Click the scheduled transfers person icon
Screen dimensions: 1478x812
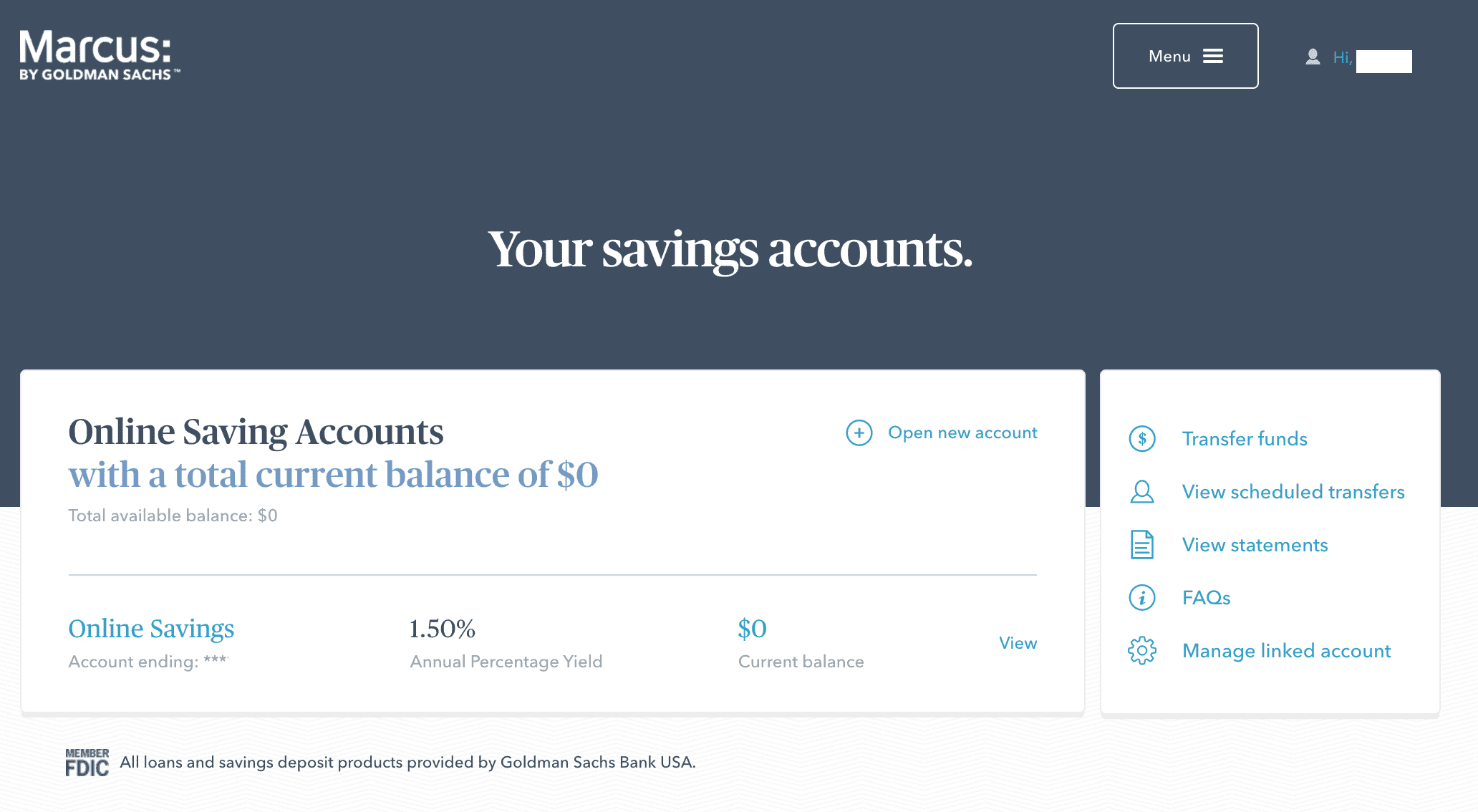(1142, 491)
